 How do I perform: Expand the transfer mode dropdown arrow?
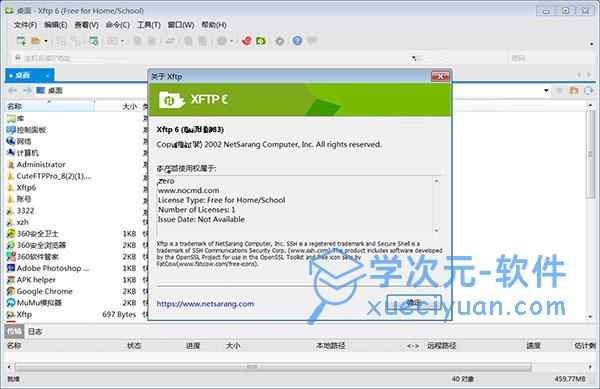pos(122,41)
